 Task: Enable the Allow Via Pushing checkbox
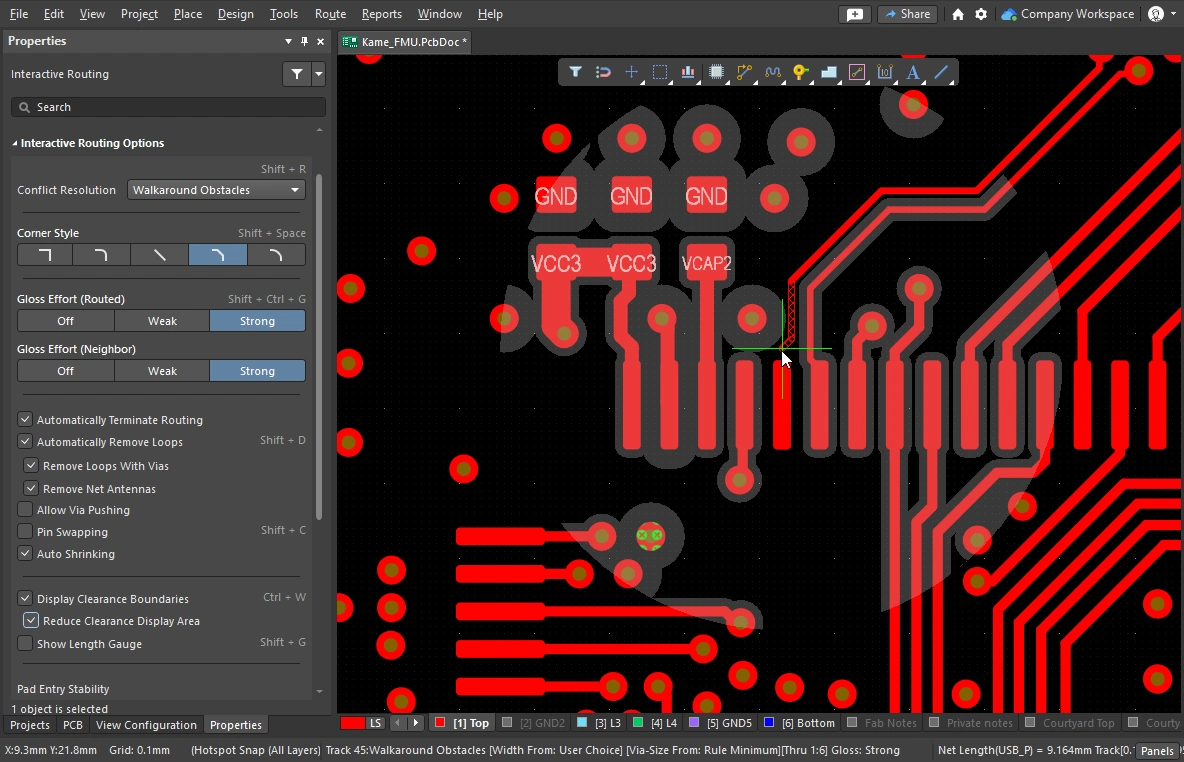pos(26,510)
